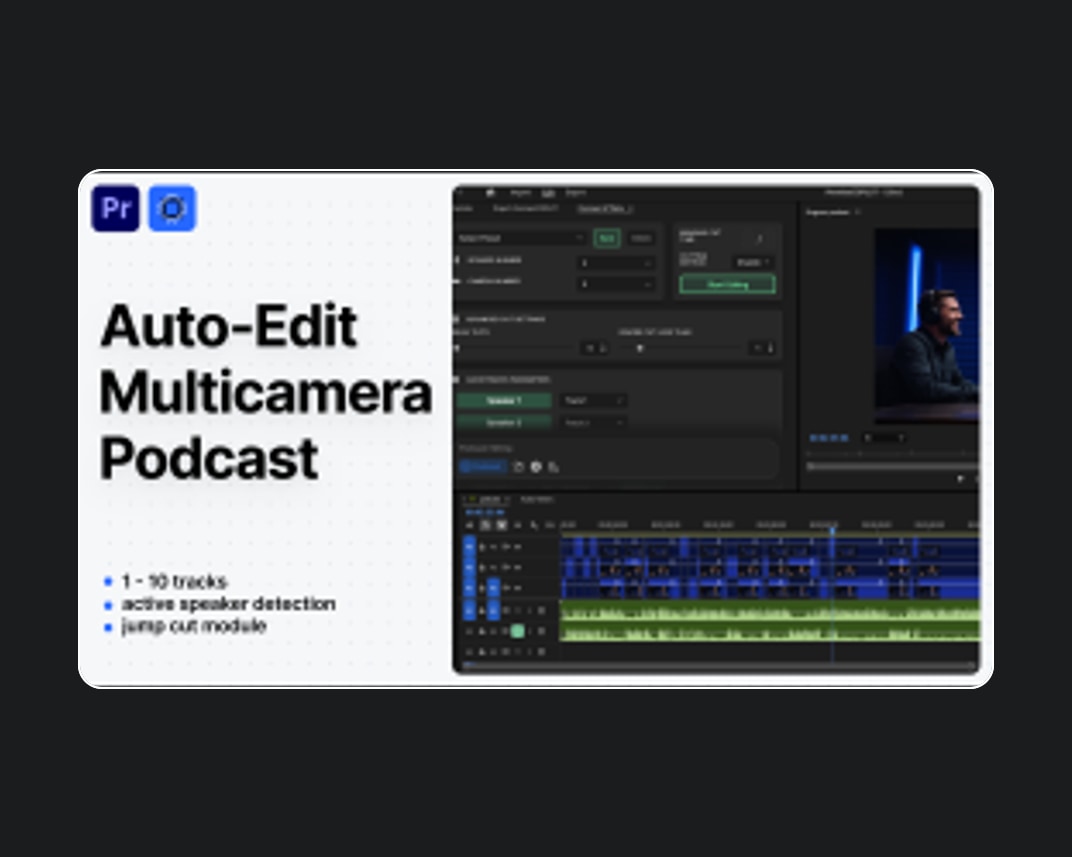The height and width of the screenshot is (857, 1072).
Task: Click the Premiere Pro Pr app icon
Action: [116, 208]
